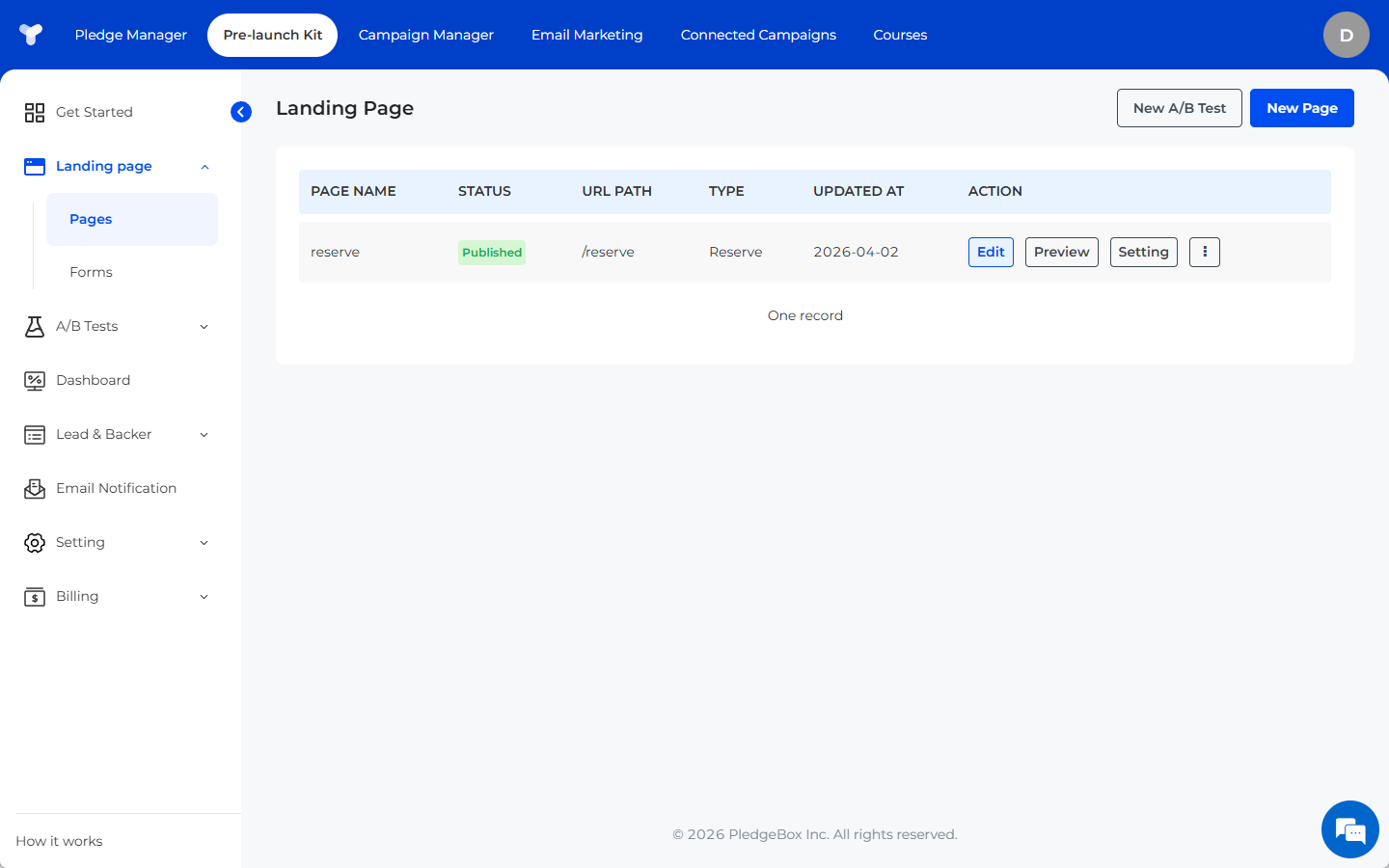Click the PledgeBox logo icon

[31, 35]
